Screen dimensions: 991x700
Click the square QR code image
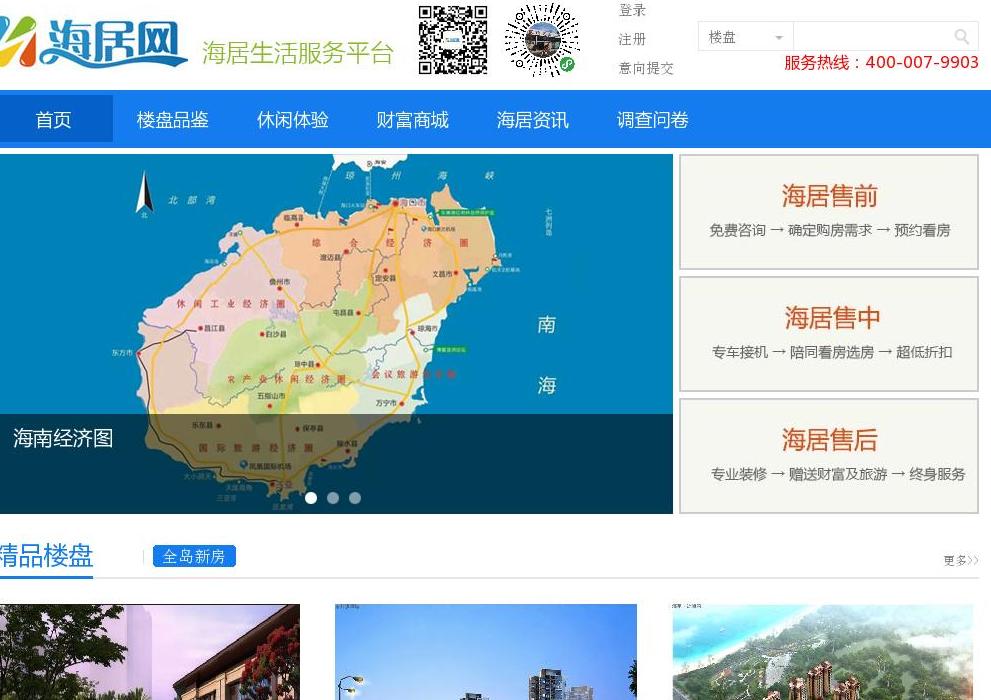point(453,40)
